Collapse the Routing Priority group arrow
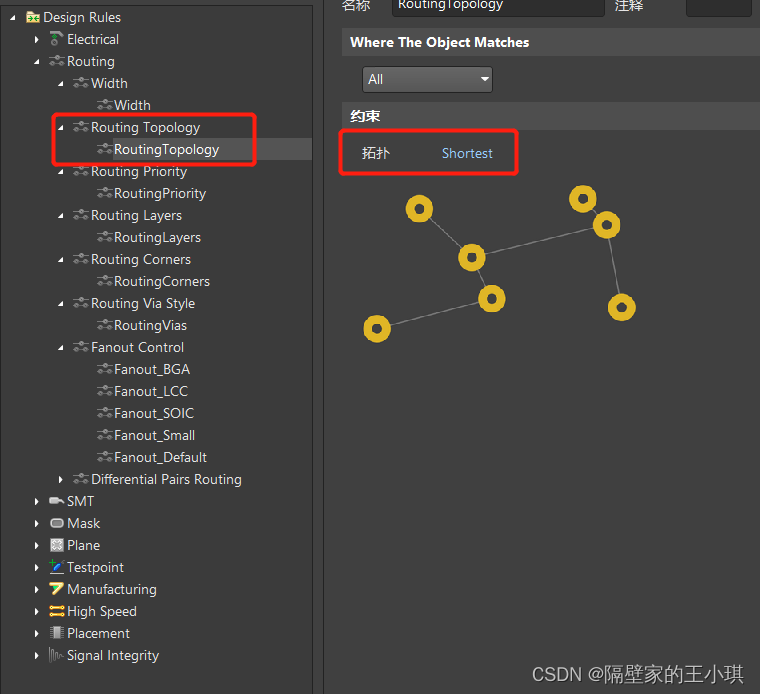The height and width of the screenshot is (694, 760). [x=61, y=172]
